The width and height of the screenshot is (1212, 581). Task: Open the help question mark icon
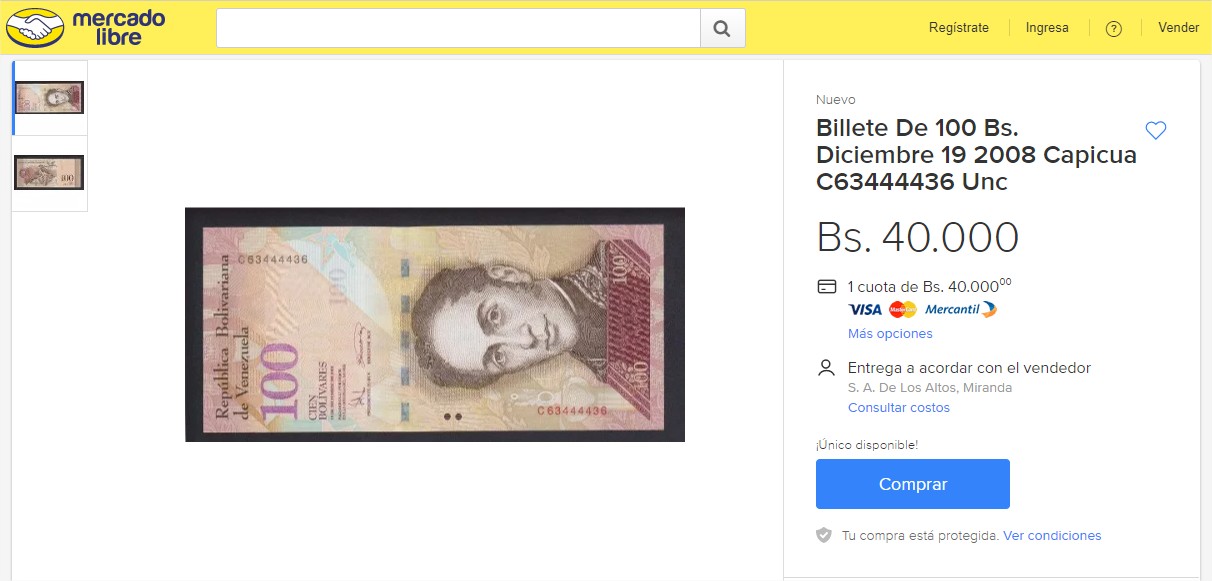[1113, 29]
